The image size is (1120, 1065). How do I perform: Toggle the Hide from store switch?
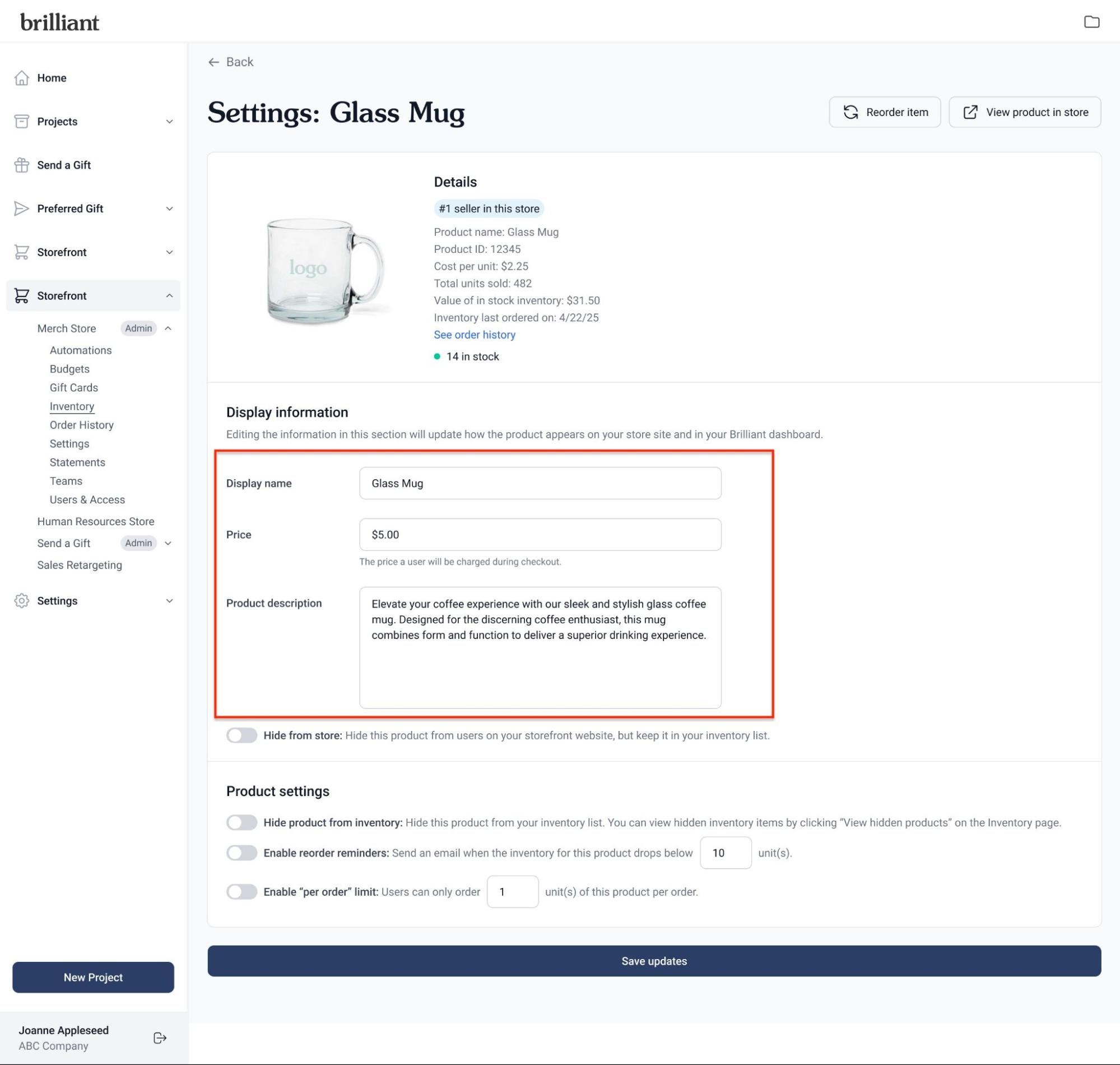pyautogui.click(x=241, y=735)
